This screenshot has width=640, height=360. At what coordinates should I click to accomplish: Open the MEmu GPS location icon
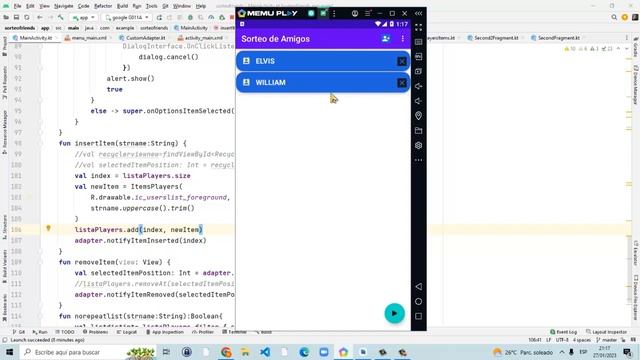click(418, 116)
